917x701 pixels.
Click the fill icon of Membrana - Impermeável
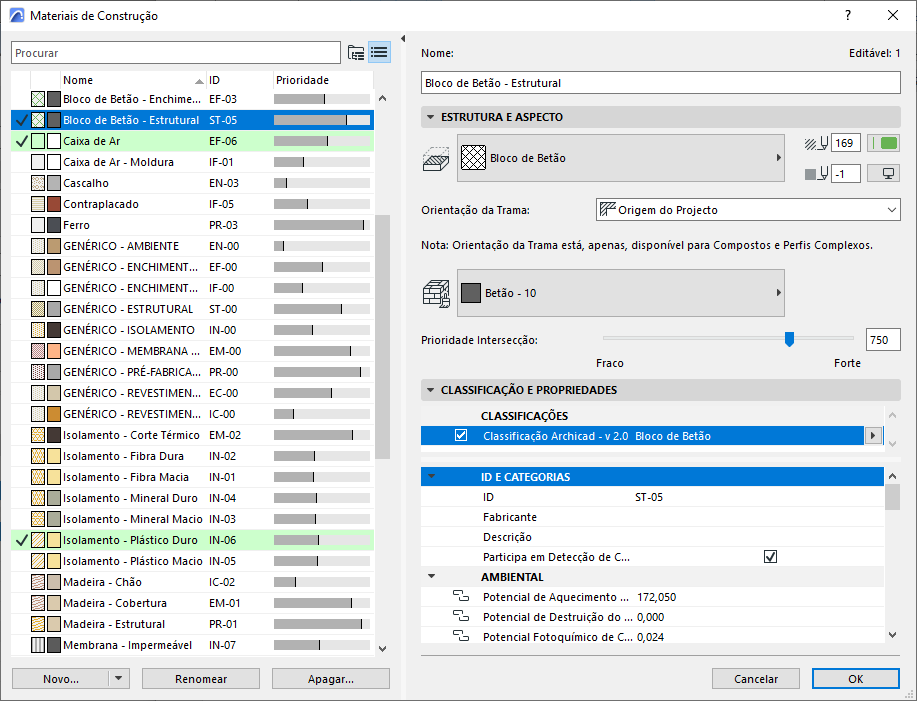pyautogui.click(x=38, y=645)
